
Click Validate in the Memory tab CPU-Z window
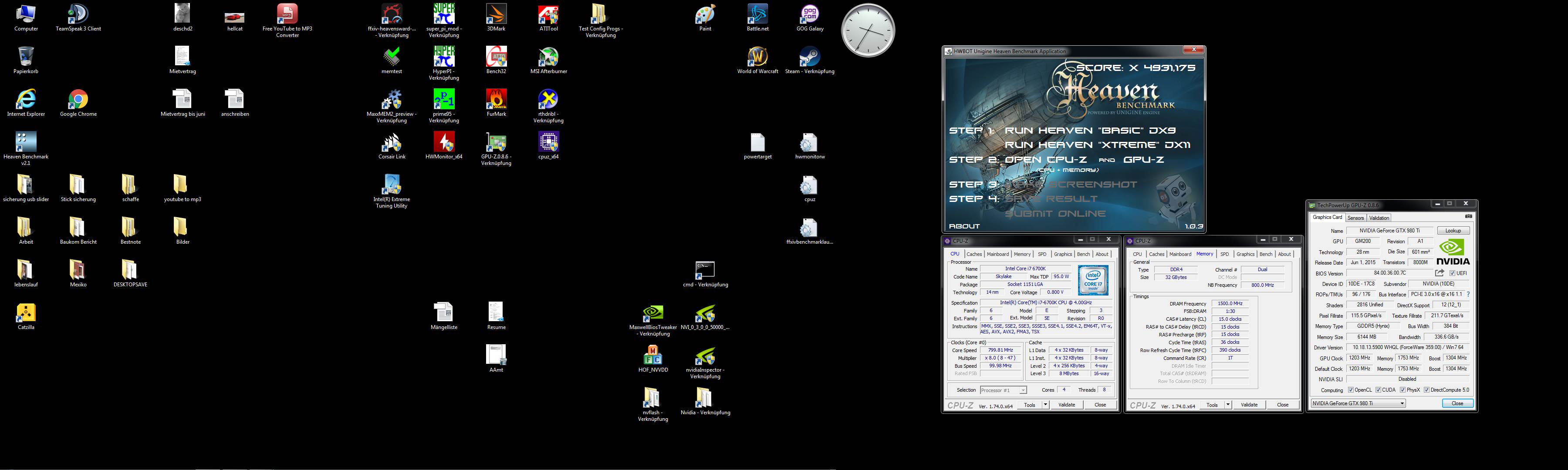click(x=1249, y=405)
